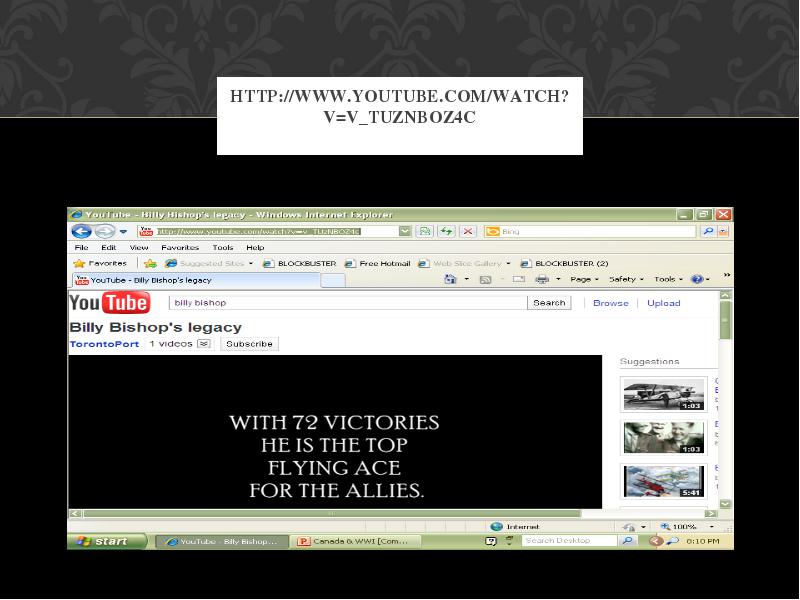
Task: Click the Subscribe button
Action: [x=249, y=344]
